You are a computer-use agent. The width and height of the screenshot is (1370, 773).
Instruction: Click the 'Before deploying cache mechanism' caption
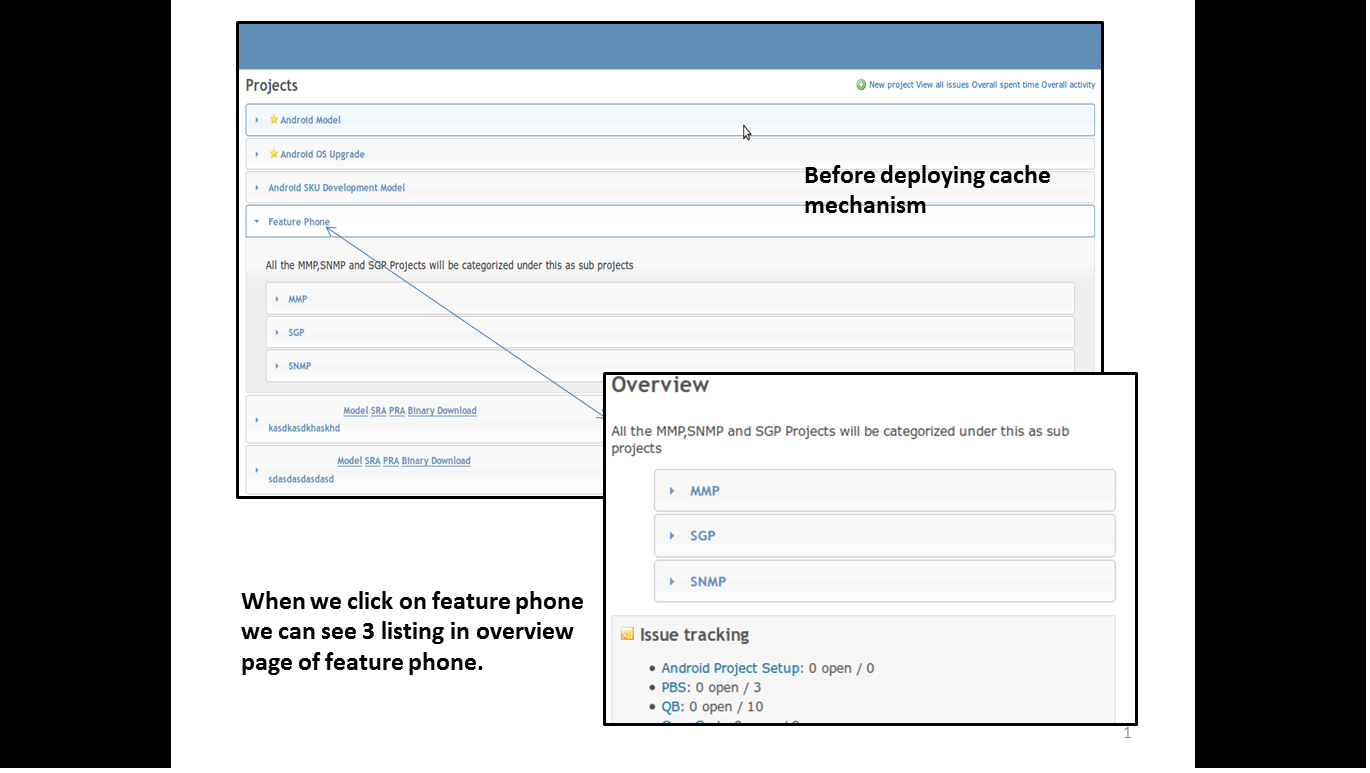point(927,190)
